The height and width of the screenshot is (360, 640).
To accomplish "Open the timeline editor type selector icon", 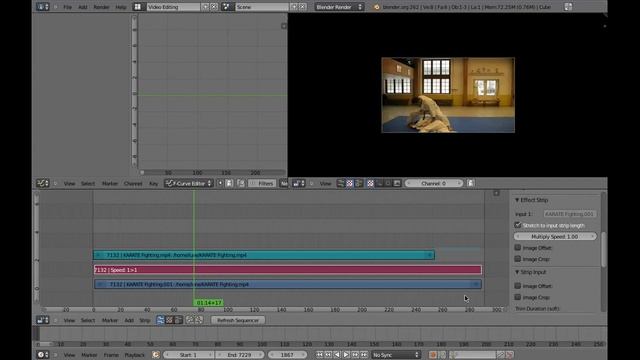I will pos(42,355).
